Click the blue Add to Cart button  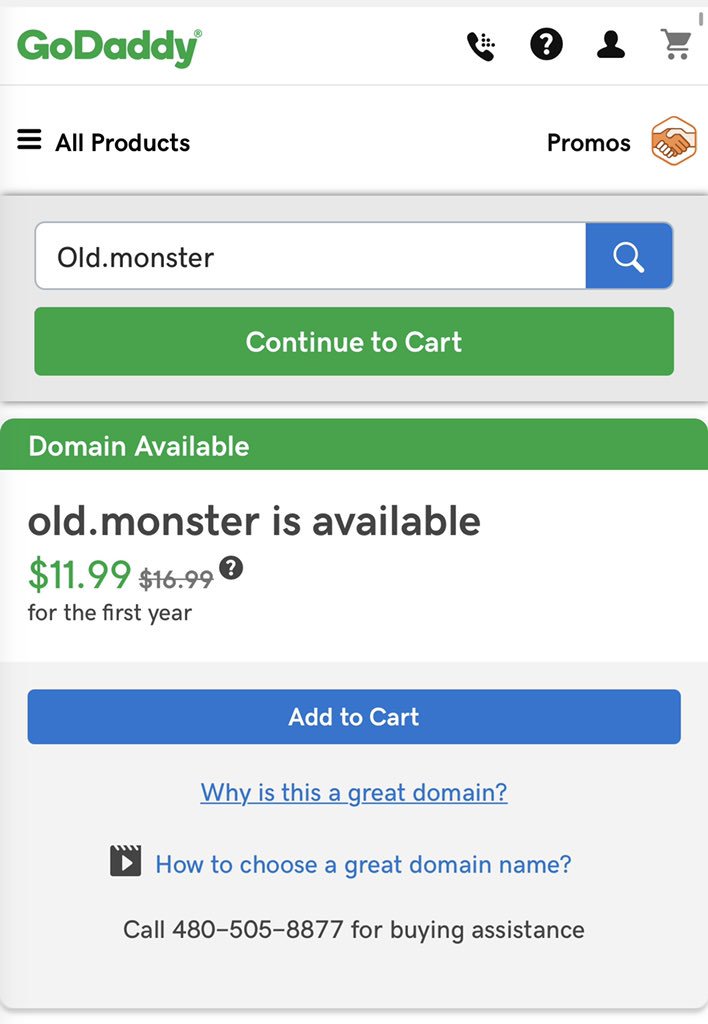point(354,716)
